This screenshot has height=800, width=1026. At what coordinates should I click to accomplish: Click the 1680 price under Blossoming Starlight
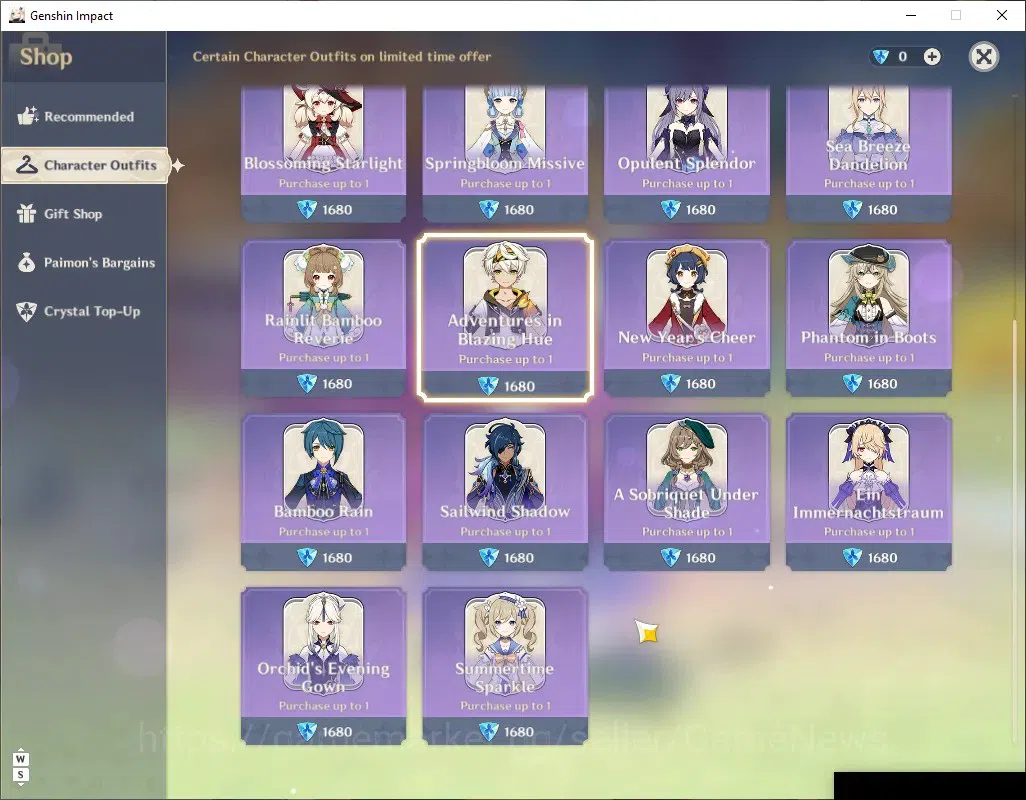click(x=337, y=210)
